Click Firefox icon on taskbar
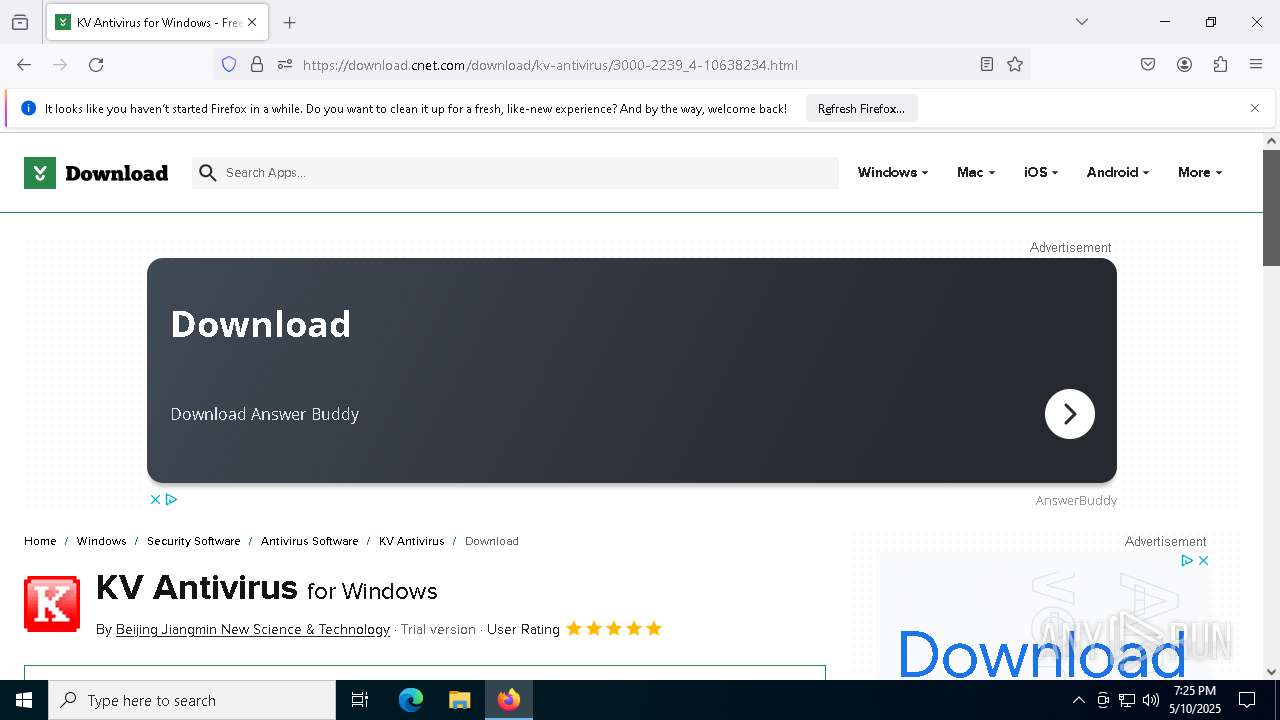This screenshot has height=720, width=1280. (509, 700)
